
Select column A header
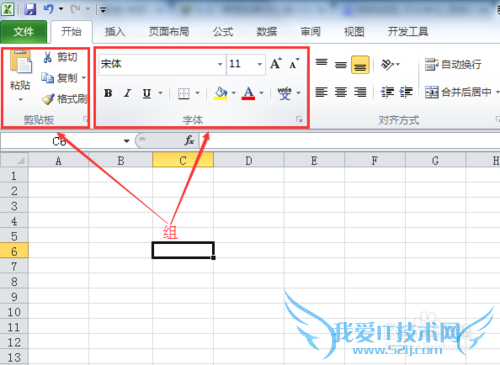59,161
